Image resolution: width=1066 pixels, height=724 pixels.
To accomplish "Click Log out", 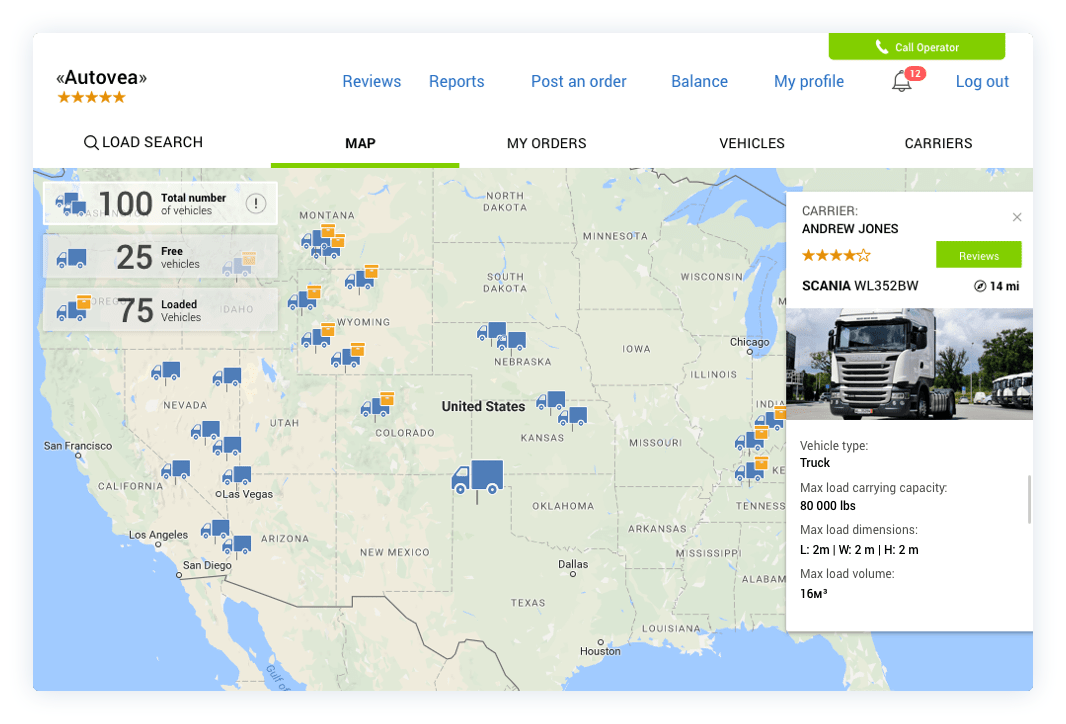I will tap(982, 82).
